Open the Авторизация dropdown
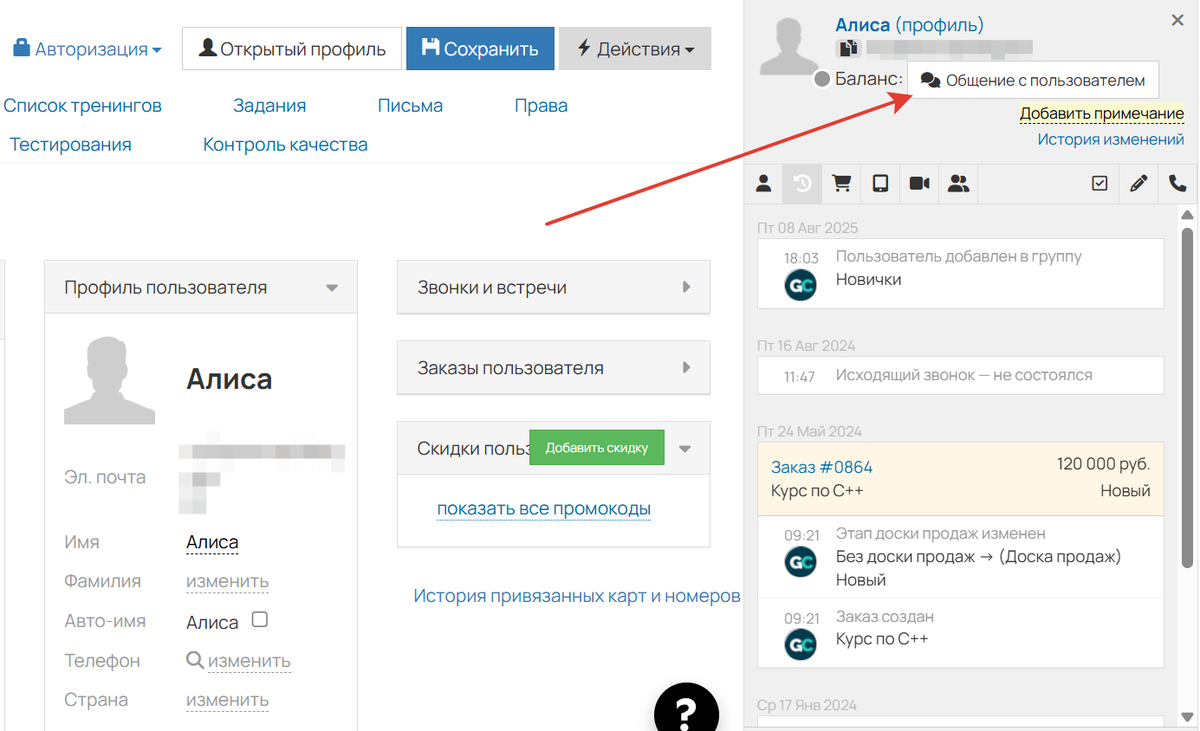 (x=88, y=48)
